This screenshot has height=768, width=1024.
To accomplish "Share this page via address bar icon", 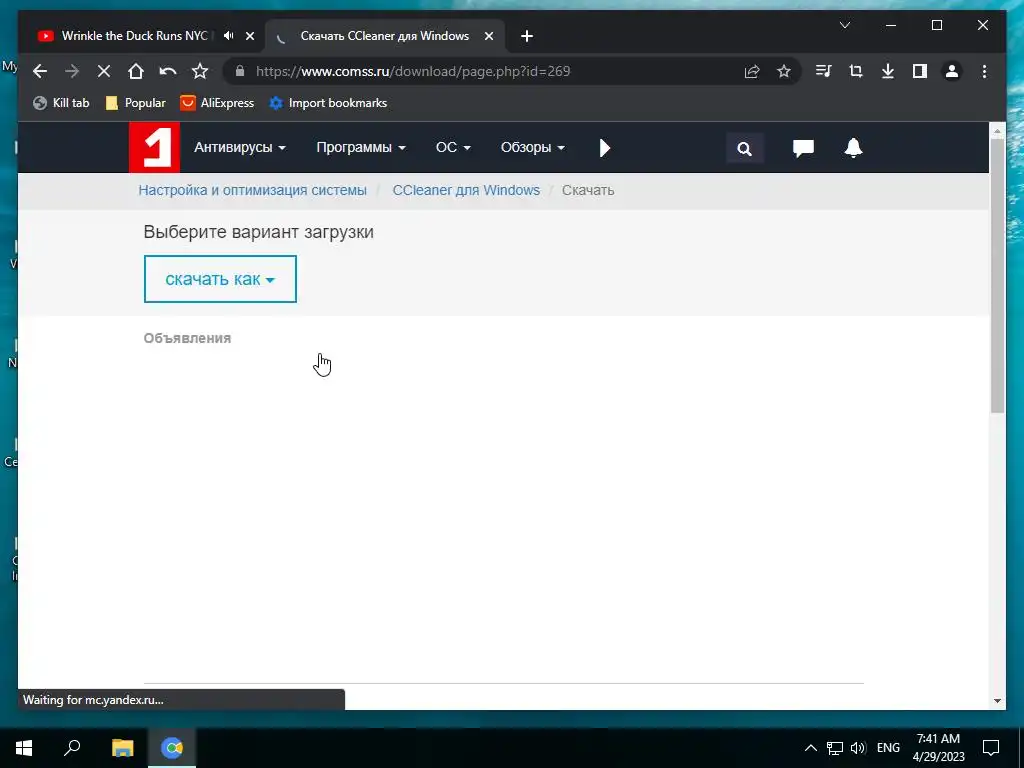I will [752, 71].
